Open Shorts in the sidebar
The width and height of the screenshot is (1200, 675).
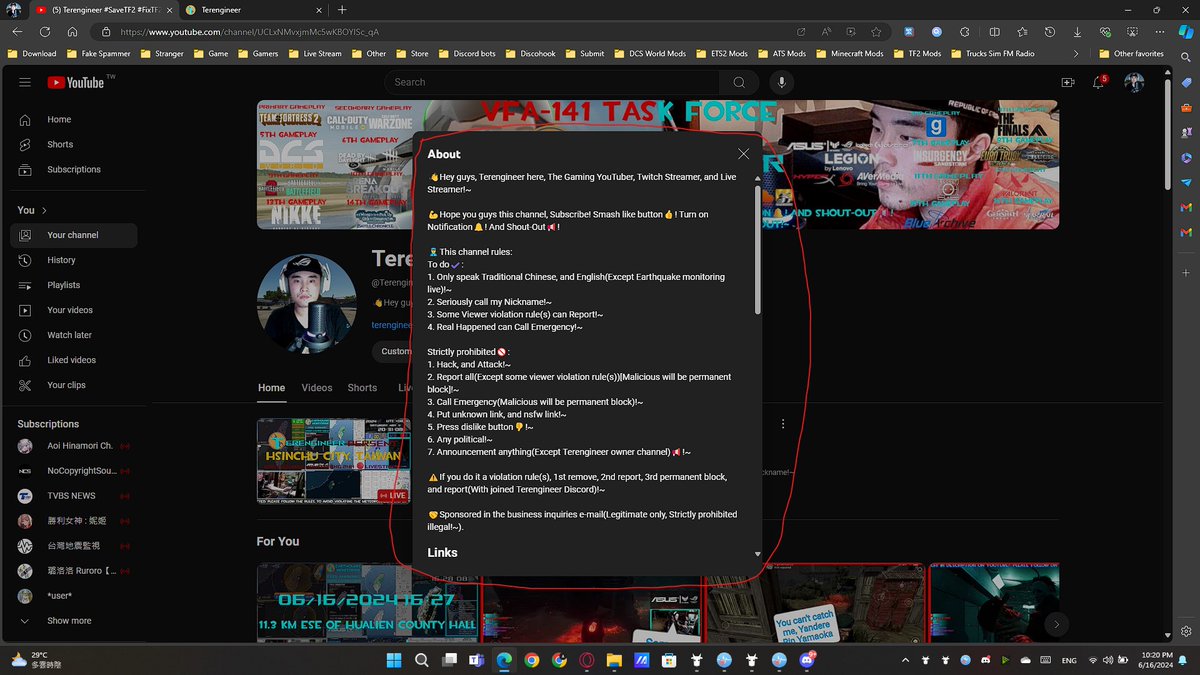(x=74, y=144)
